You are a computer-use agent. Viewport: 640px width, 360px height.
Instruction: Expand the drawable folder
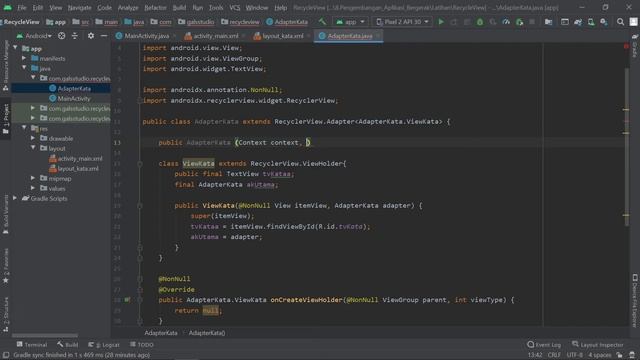(33, 138)
